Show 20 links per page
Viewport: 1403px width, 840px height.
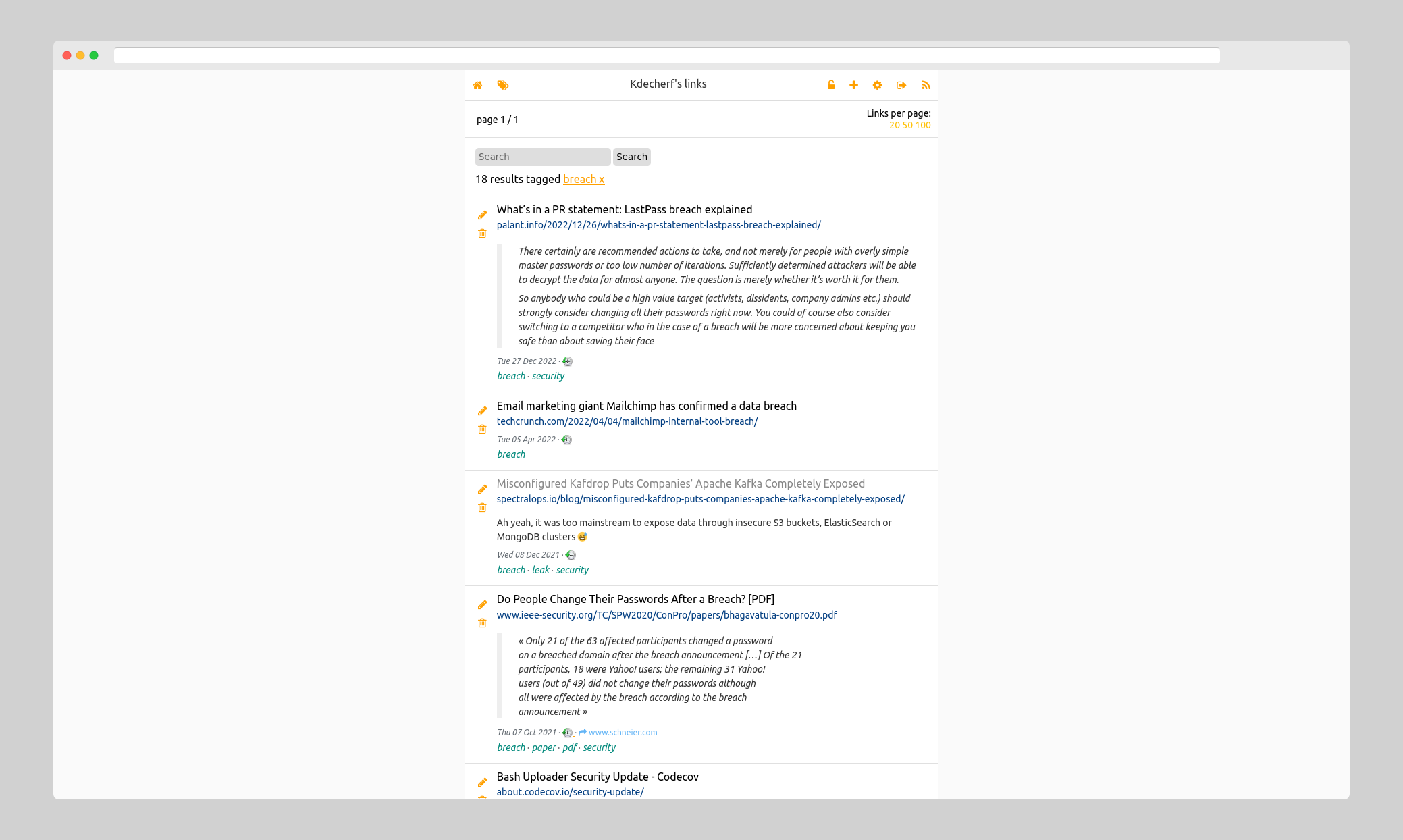[894, 125]
